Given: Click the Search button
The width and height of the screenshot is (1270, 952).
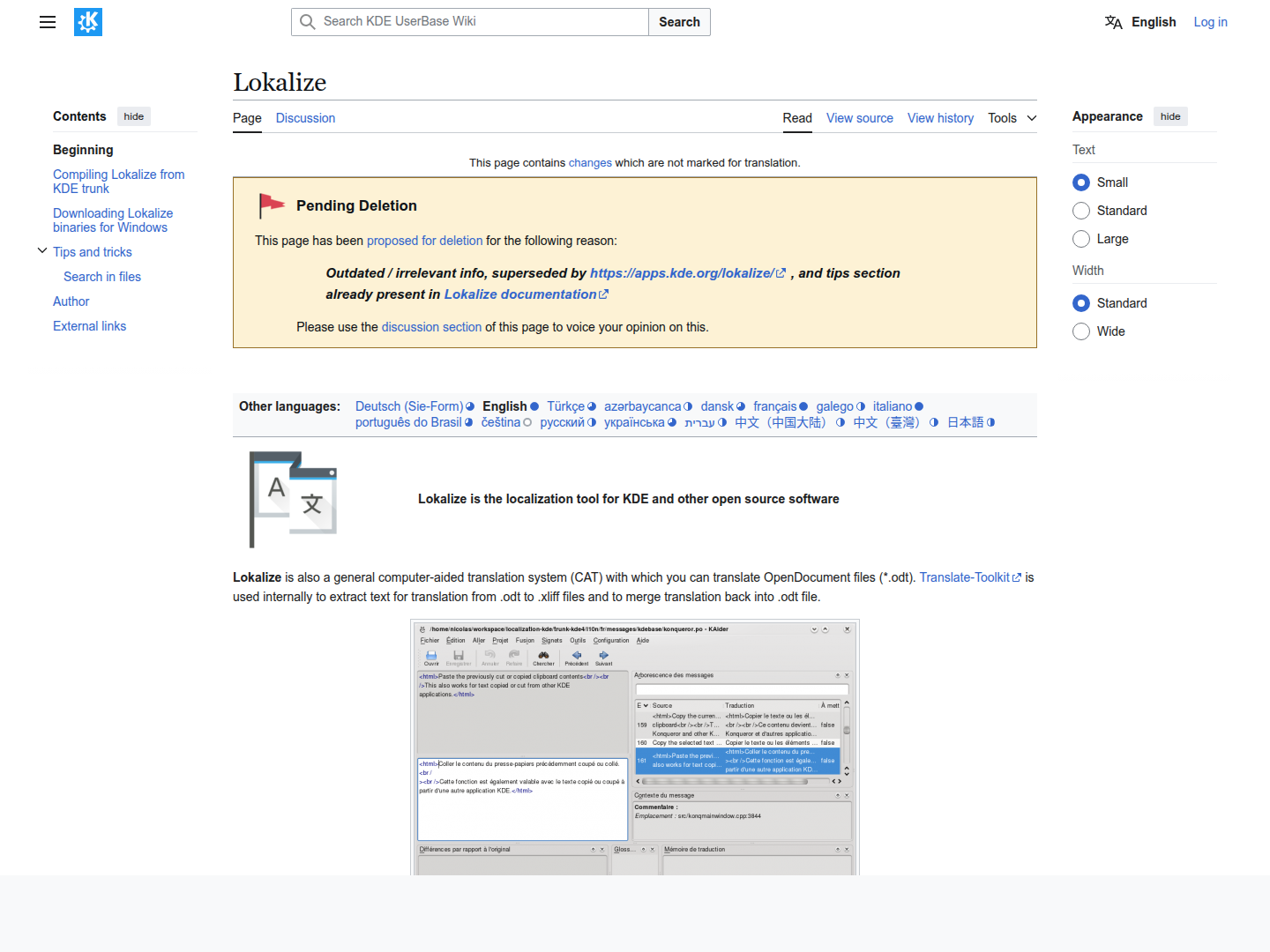Looking at the screenshot, I should (x=679, y=22).
